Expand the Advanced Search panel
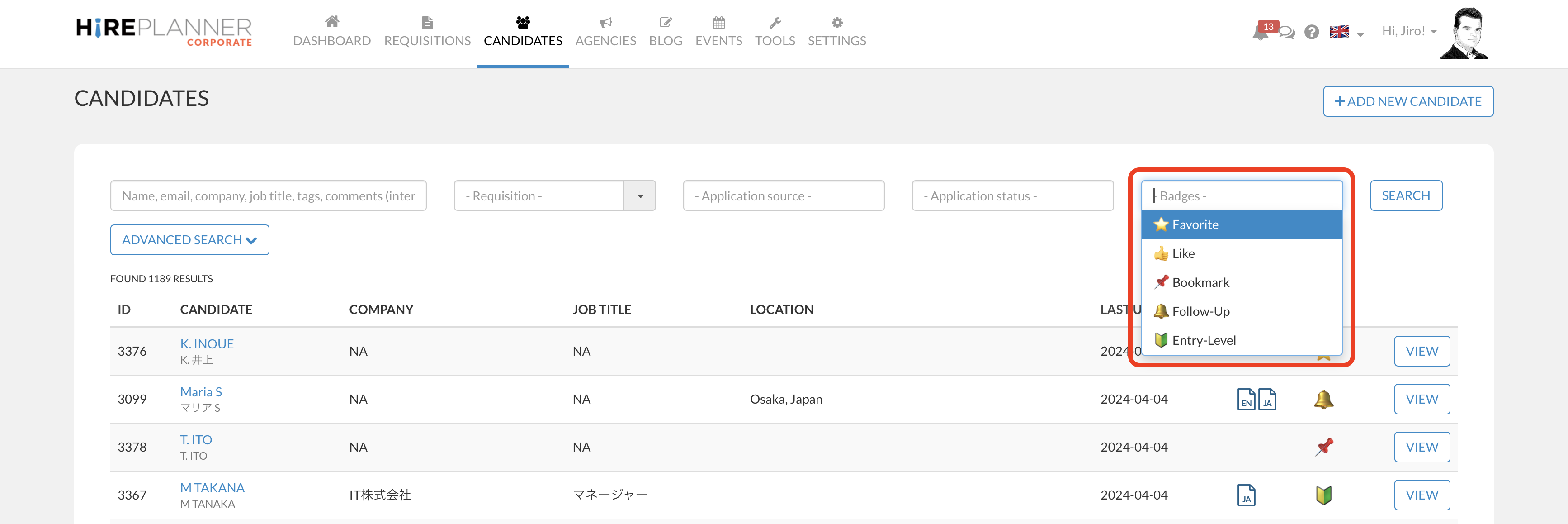This screenshot has width=1568, height=524. (189, 239)
